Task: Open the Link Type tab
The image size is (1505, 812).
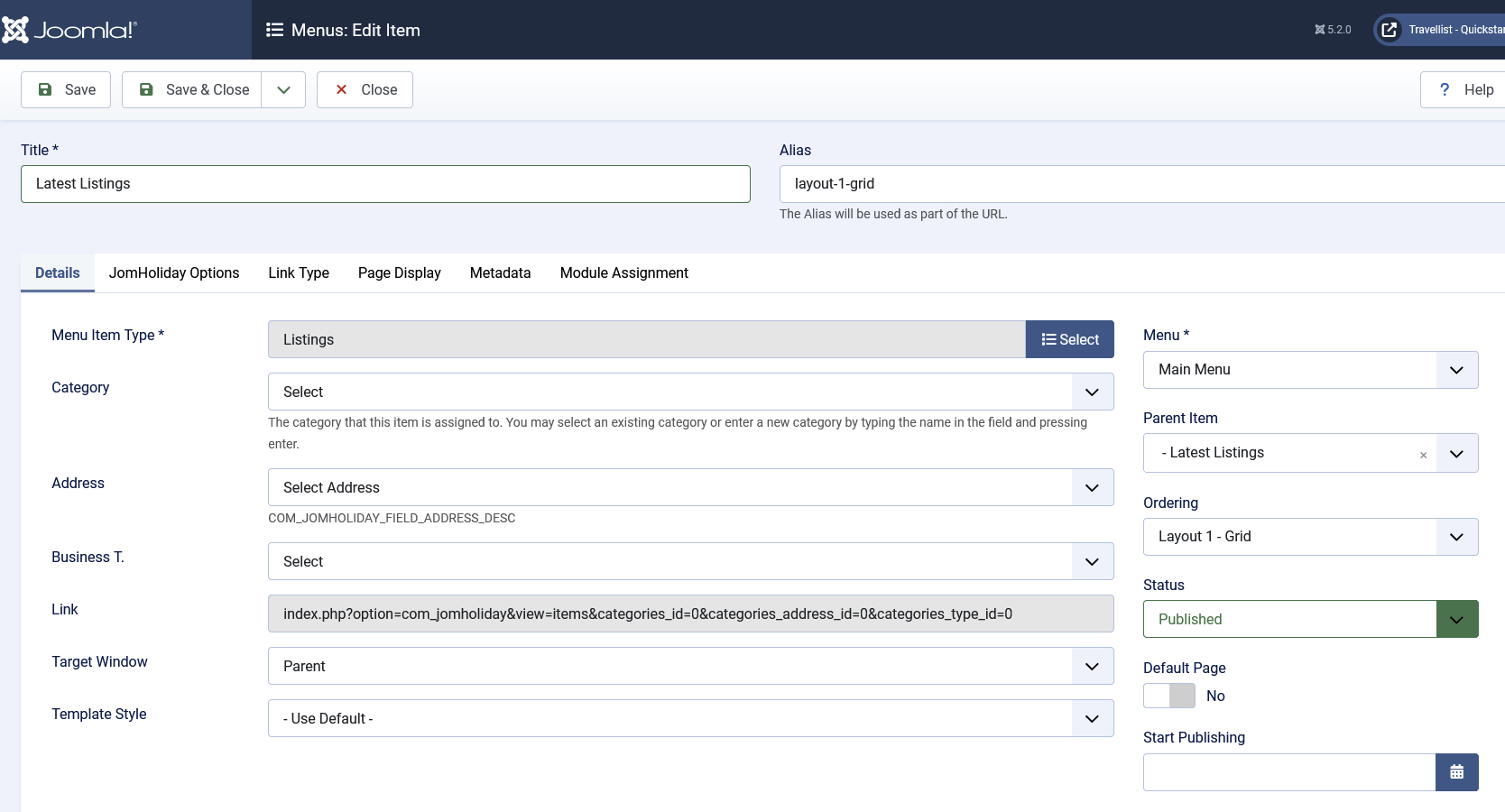Action: click(x=299, y=272)
